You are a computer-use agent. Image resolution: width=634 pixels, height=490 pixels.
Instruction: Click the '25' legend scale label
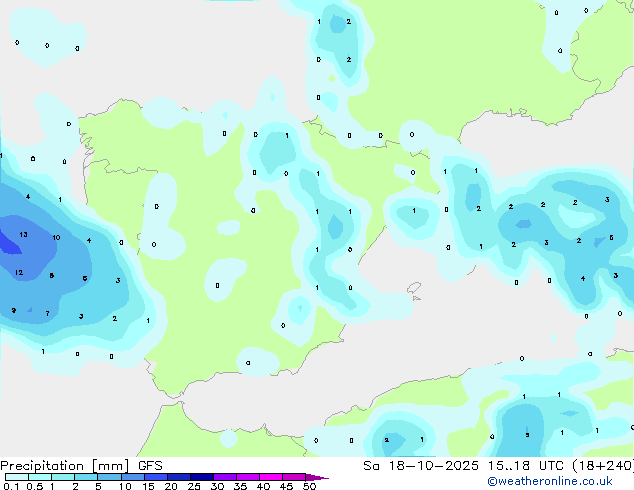194,486
